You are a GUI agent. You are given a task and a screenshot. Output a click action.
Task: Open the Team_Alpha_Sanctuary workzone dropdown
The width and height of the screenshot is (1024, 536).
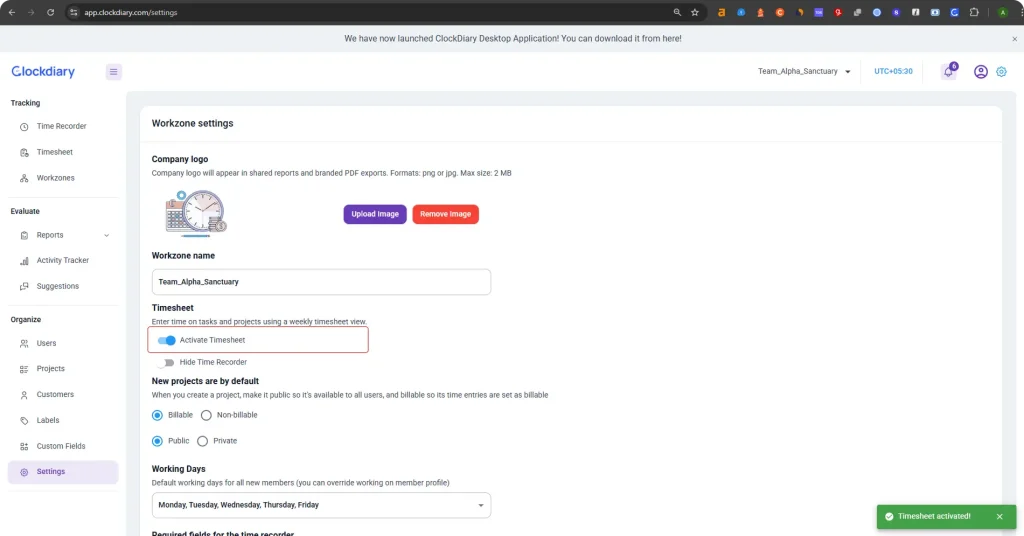tap(804, 71)
